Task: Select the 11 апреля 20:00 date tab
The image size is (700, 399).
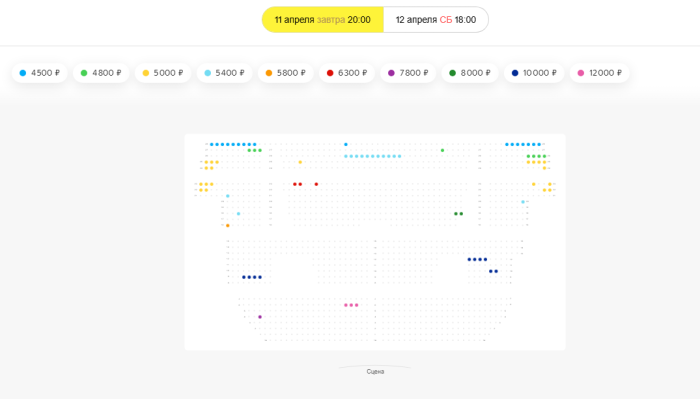Action: (x=322, y=20)
